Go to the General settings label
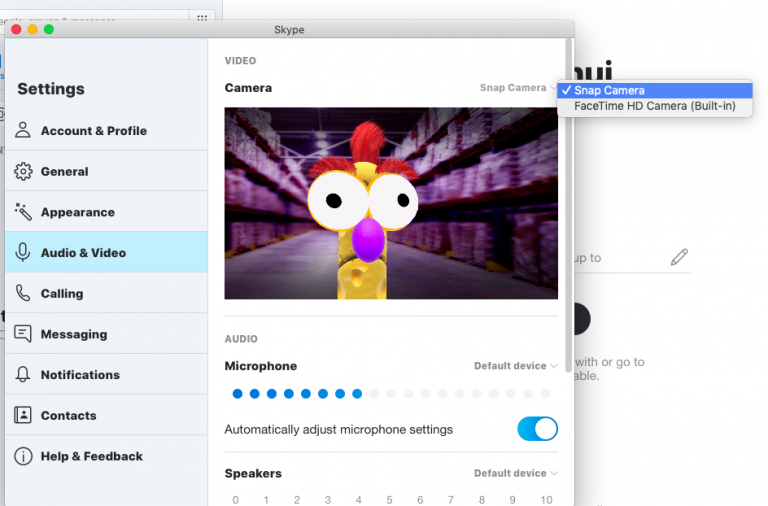This screenshot has height=506, width=768. point(64,171)
